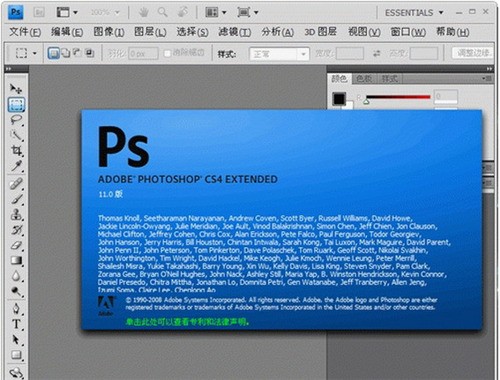
Task: Enable Add to selection mode
Action: click(x=66, y=53)
